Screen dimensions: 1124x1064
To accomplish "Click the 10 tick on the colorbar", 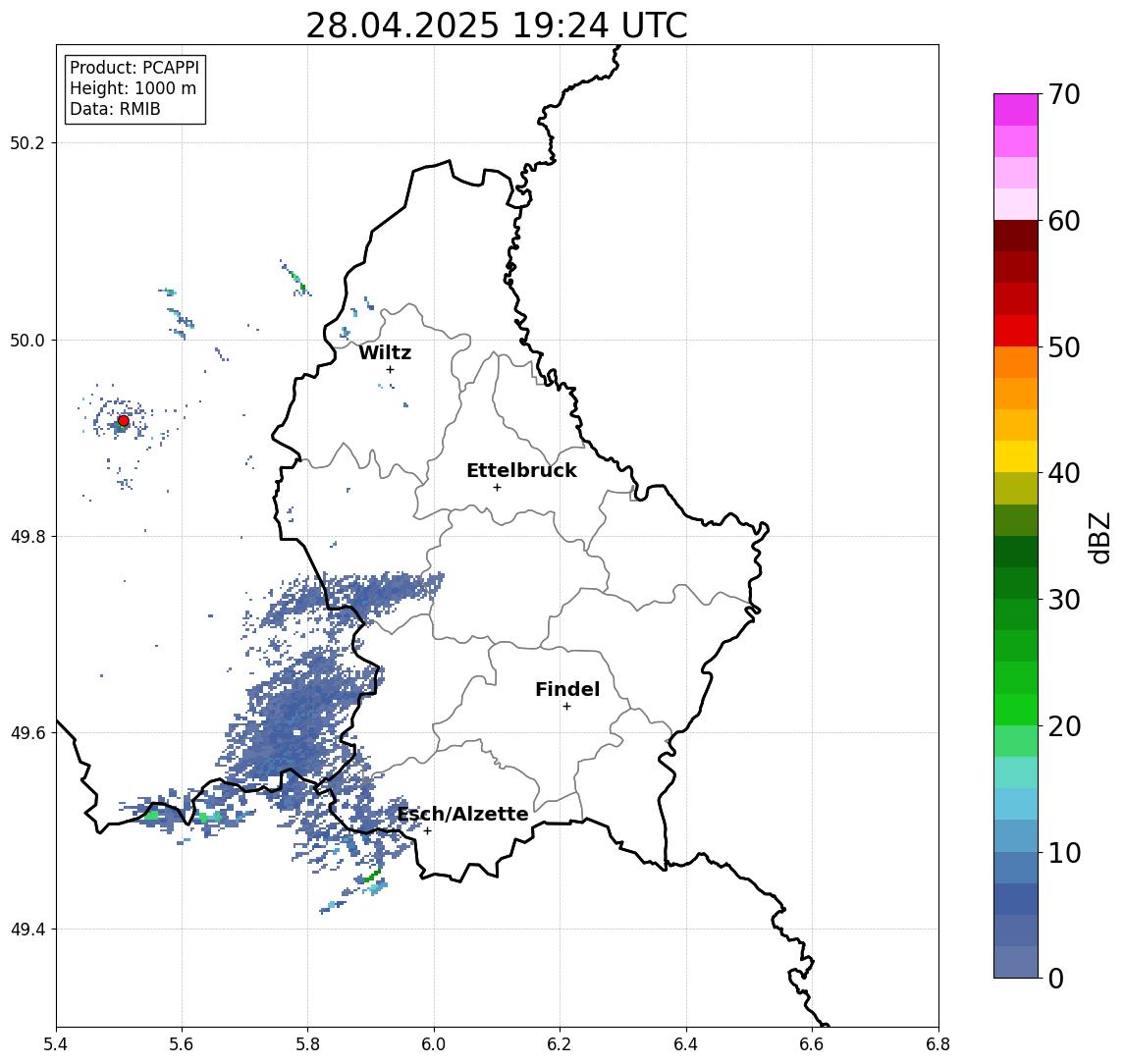I will pos(1064,853).
